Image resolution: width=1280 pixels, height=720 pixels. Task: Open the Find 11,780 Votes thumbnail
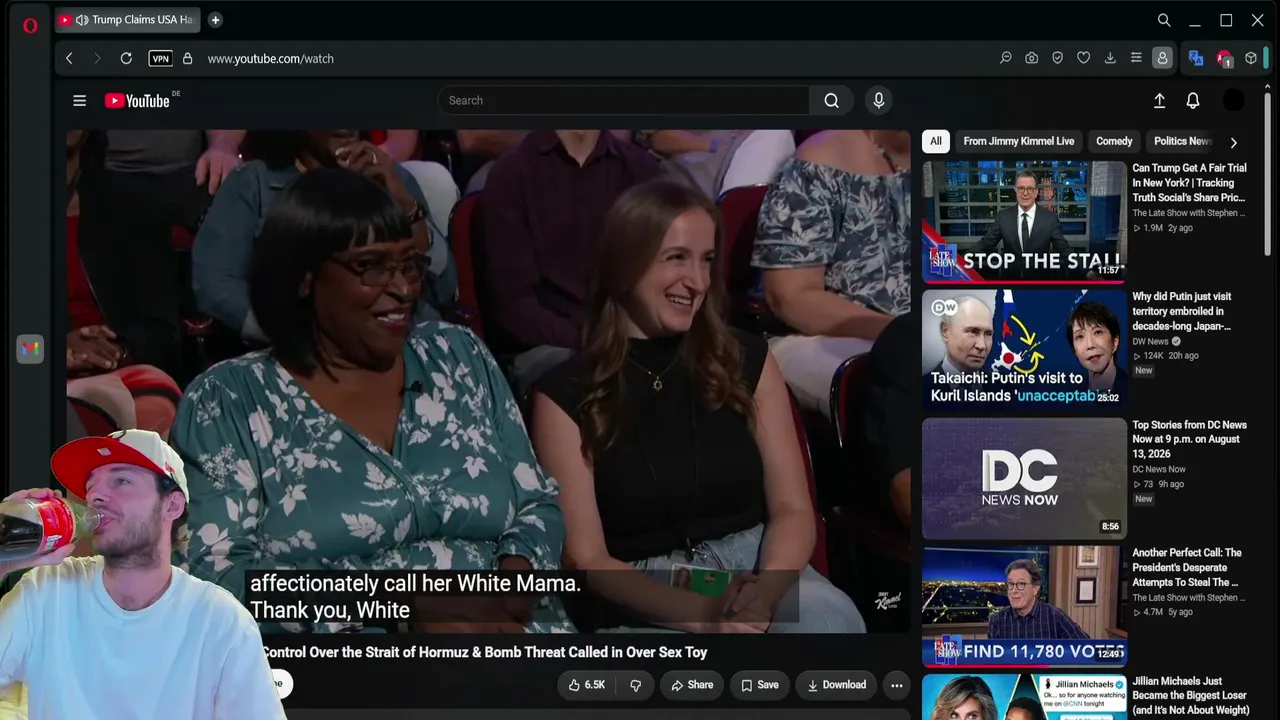tap(1024, 606)
